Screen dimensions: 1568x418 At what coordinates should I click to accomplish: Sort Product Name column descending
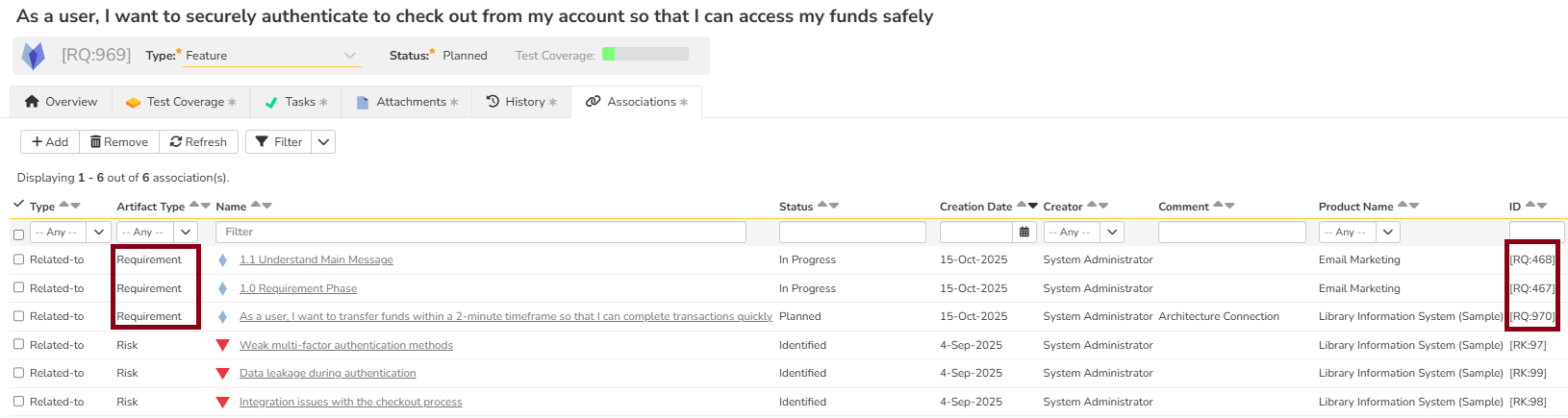(x=1414, y=207)
